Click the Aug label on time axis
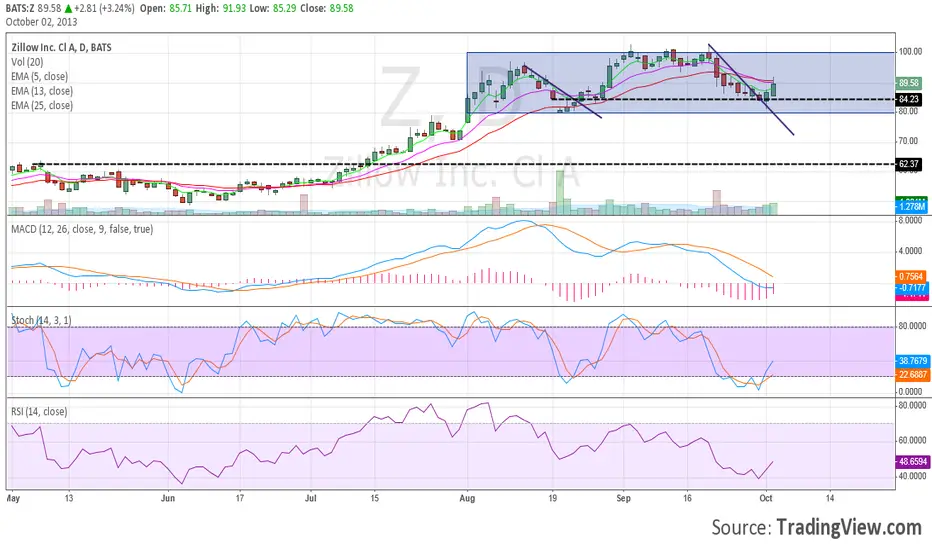This screenshot has height=550, width=932. (467, 498)
